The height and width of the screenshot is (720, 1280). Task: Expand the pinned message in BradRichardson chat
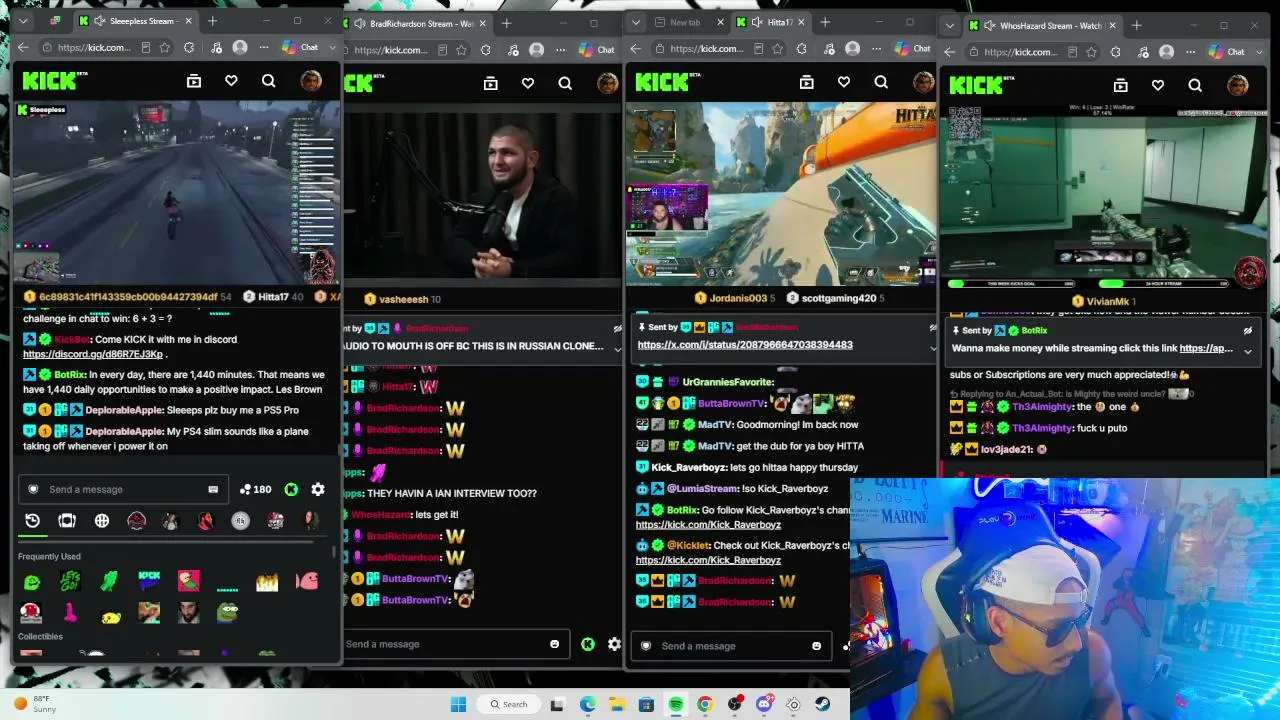[x=618, y=349]
